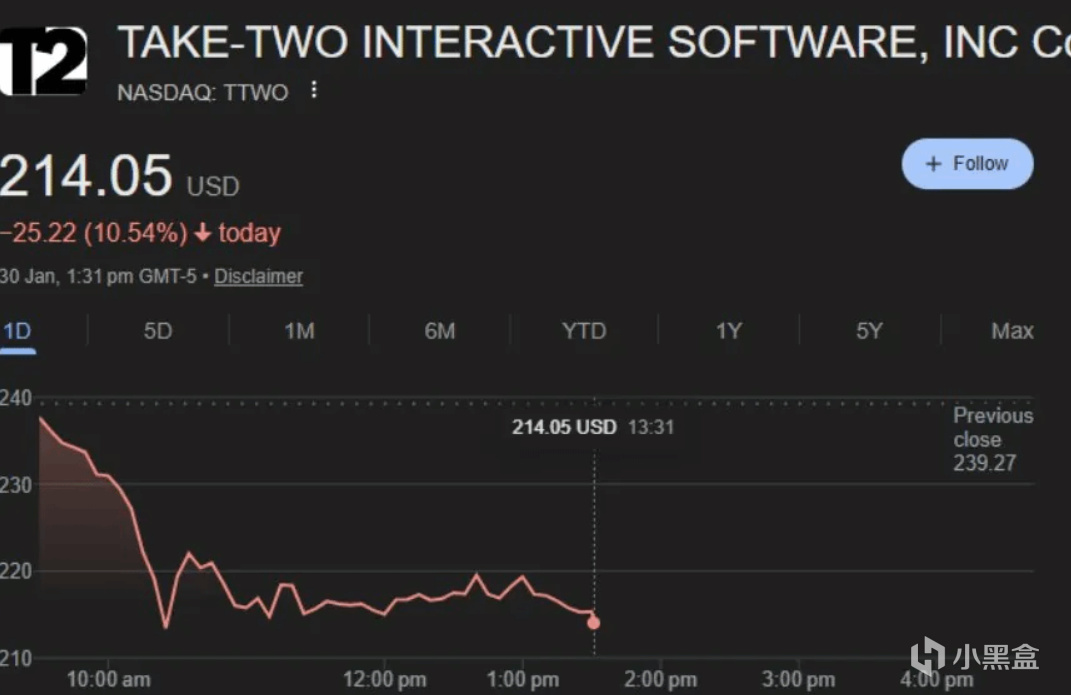This screenshot has width=1071, height=695.
Task: Click the 小黑盒 watermark logo
Action: point(974,656)
